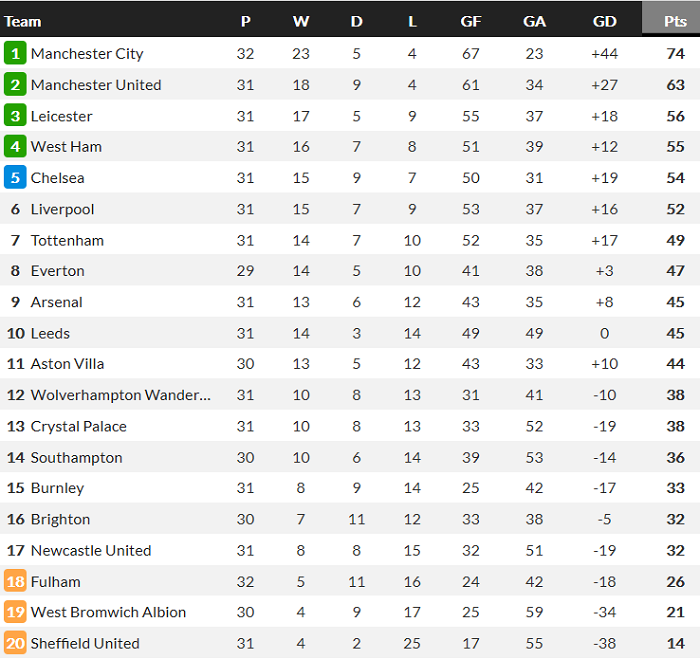Click the Team column header
The image size is (700, 659).
point(23,21)
